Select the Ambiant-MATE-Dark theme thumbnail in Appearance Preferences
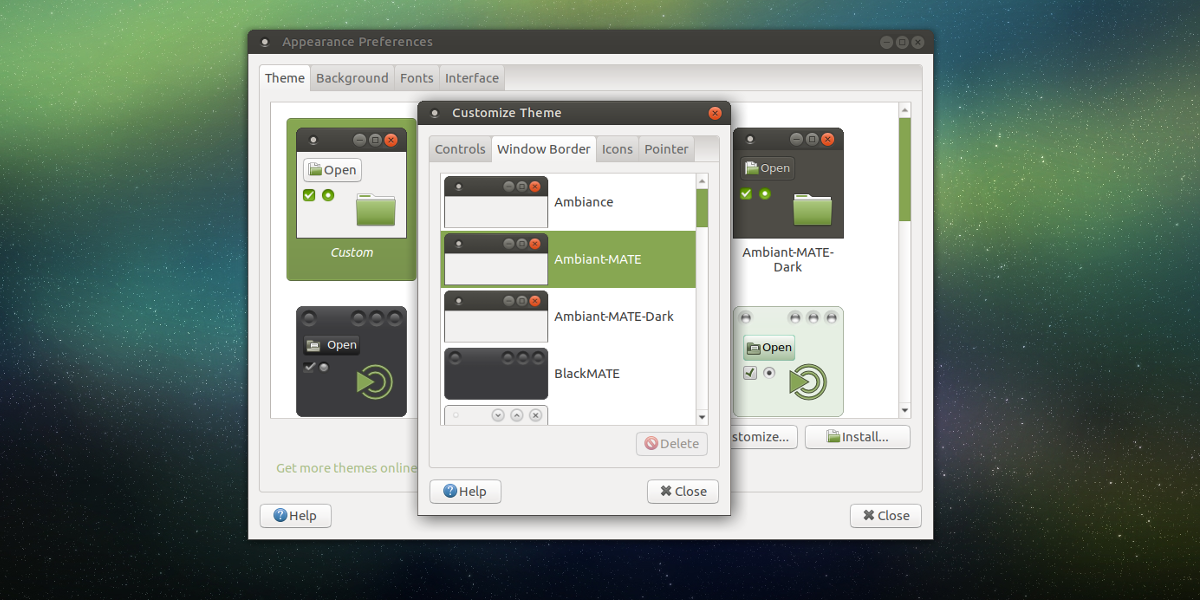Image resolution: width=1200 pixels, height=600 pixels. tap(788, 201)
